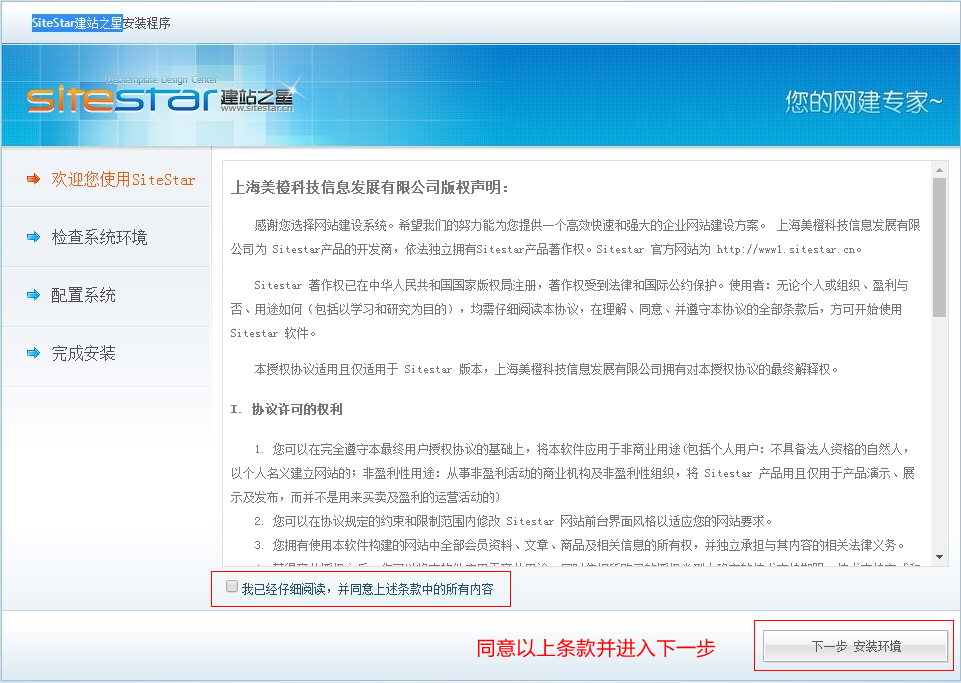Click the blue arrow beside 配置系统
Image resolution: width=961 pixels, height=683 pixels.
pos(33,296)
